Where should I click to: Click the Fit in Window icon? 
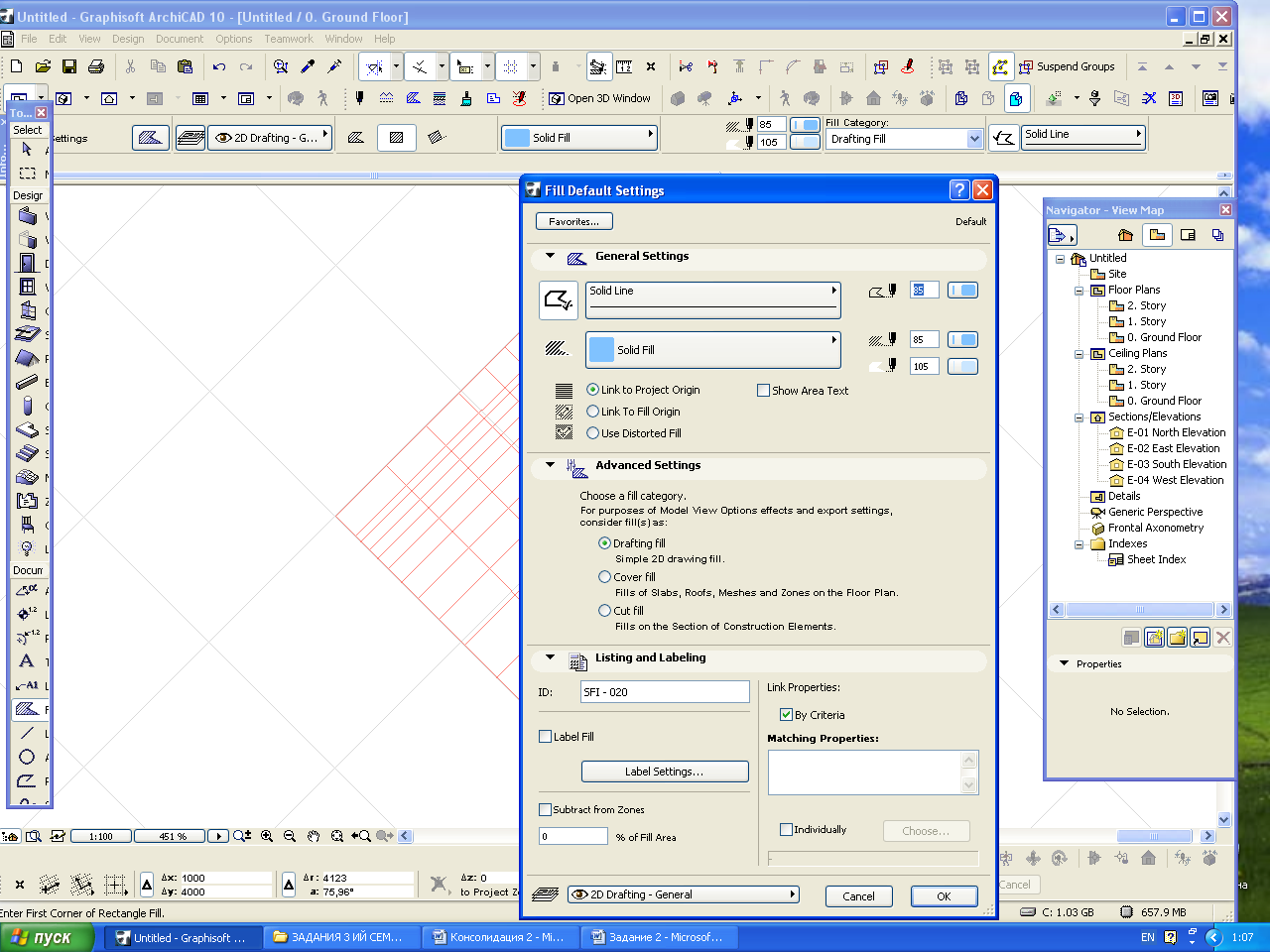click(x=337, y=836)
